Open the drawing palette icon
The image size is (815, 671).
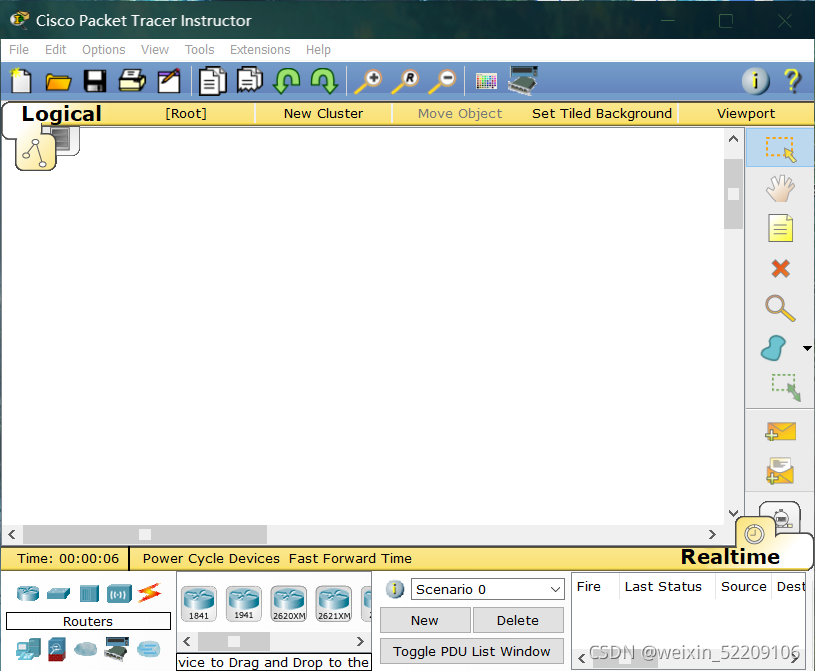pos(486,81)
